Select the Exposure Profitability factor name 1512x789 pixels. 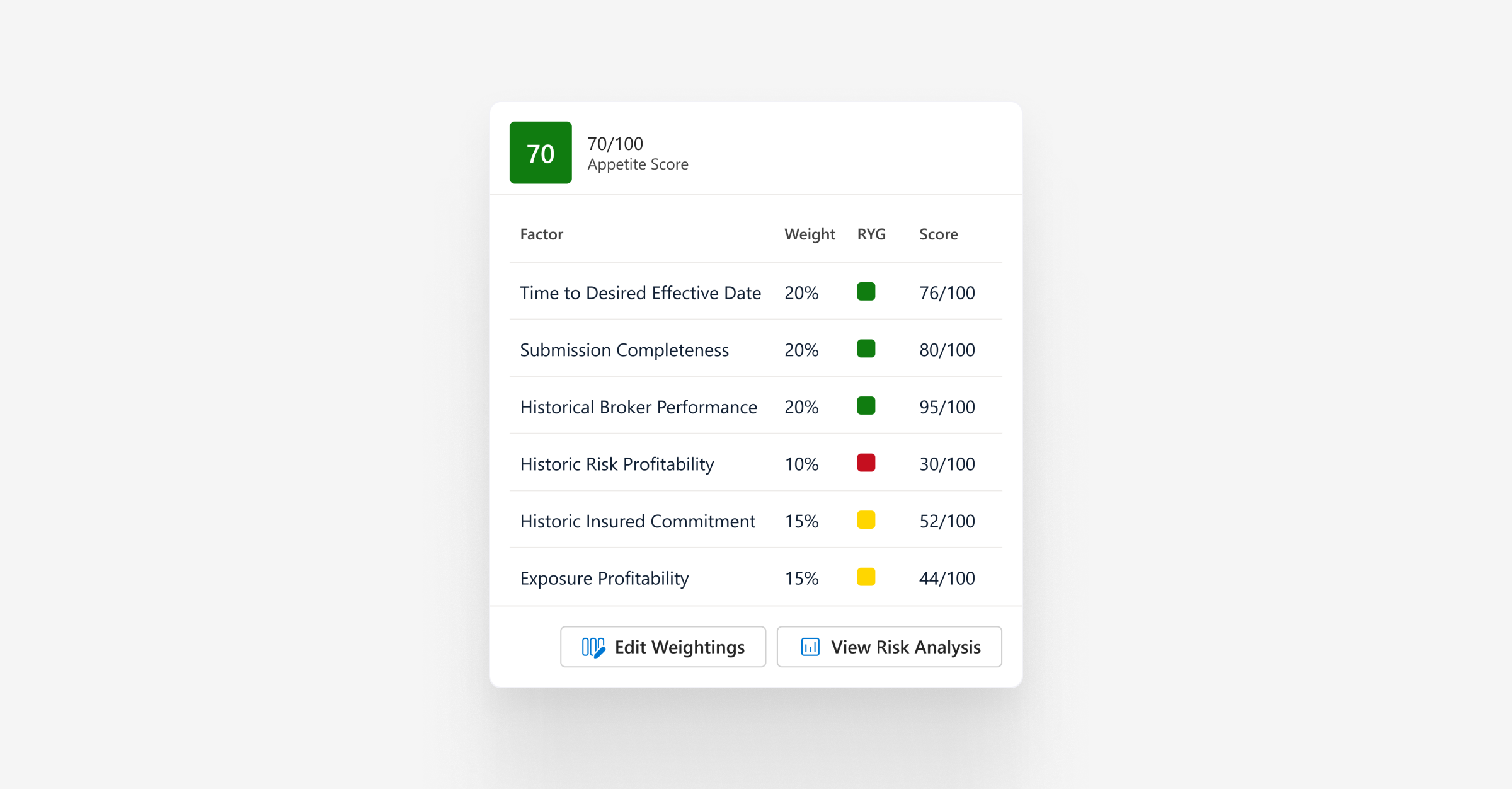[x=604, y=579]
